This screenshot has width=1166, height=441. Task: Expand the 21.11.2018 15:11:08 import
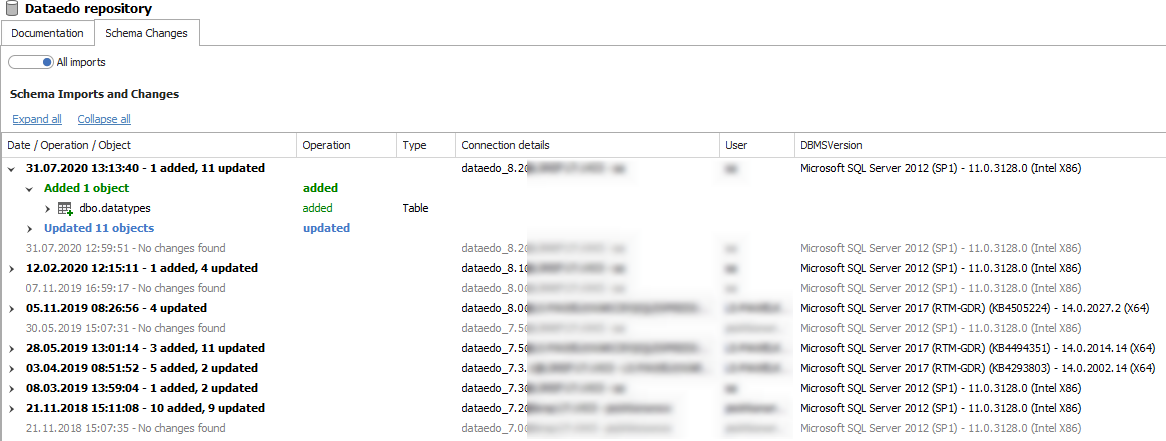click(12, 408)
